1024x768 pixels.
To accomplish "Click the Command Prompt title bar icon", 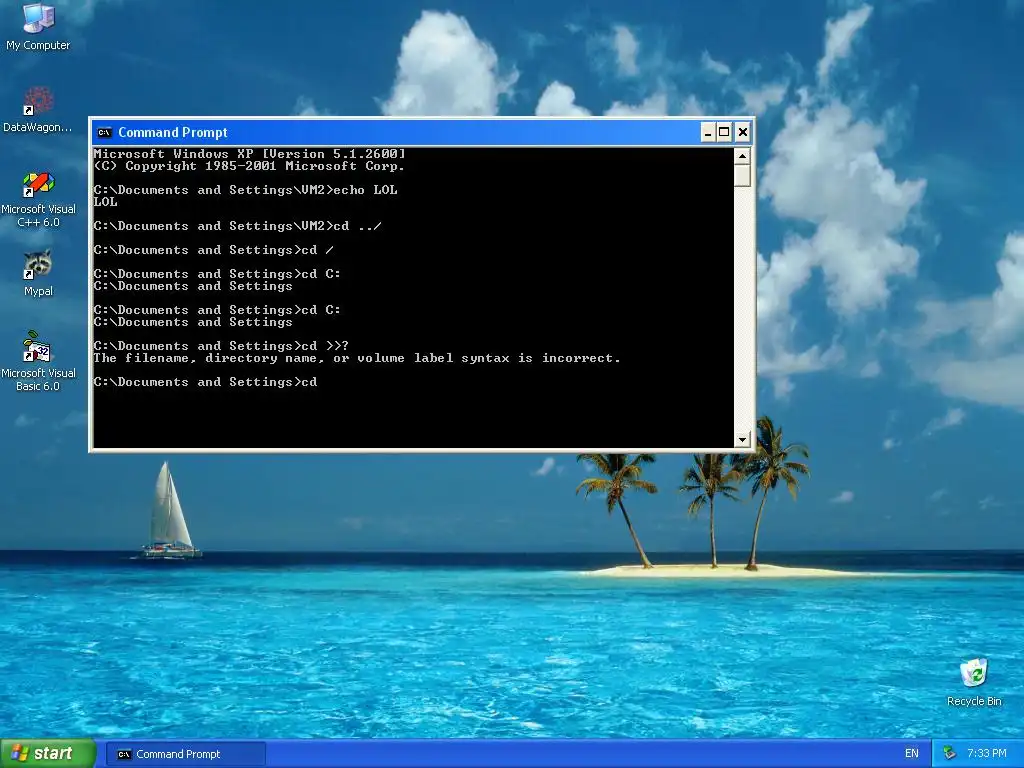I will tap(104, 133).
